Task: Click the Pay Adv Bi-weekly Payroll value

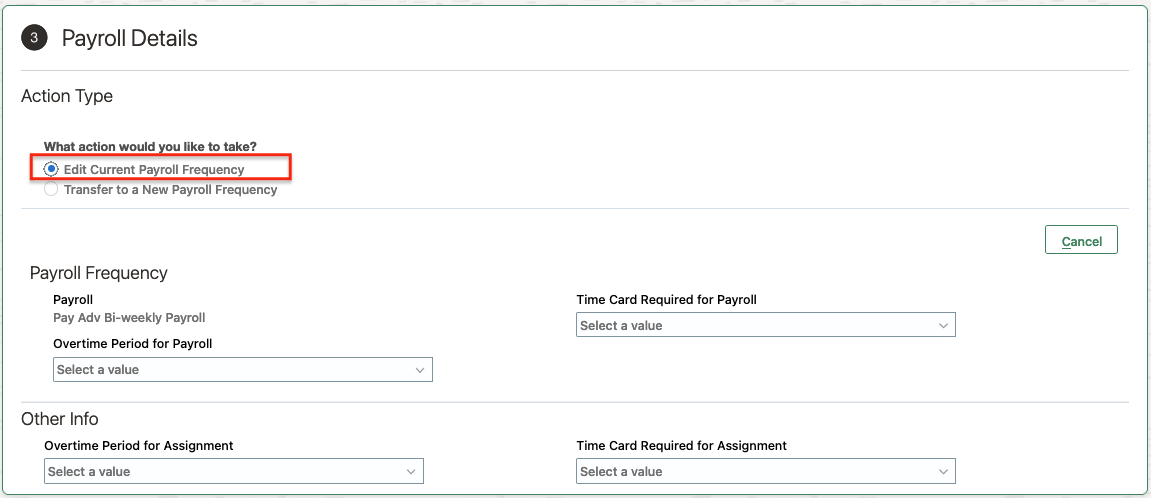Action: pos(129,318)
